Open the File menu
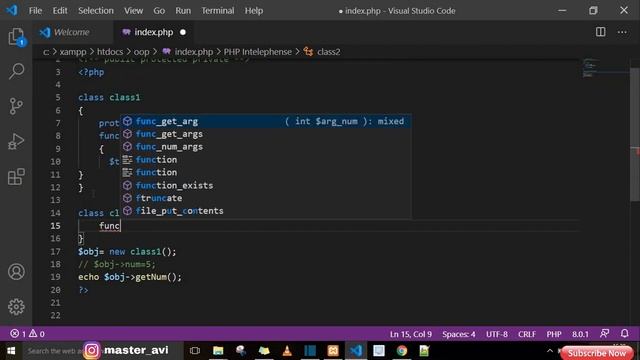The width and height of the screenshot is (640, 360). tap(35, 11)
